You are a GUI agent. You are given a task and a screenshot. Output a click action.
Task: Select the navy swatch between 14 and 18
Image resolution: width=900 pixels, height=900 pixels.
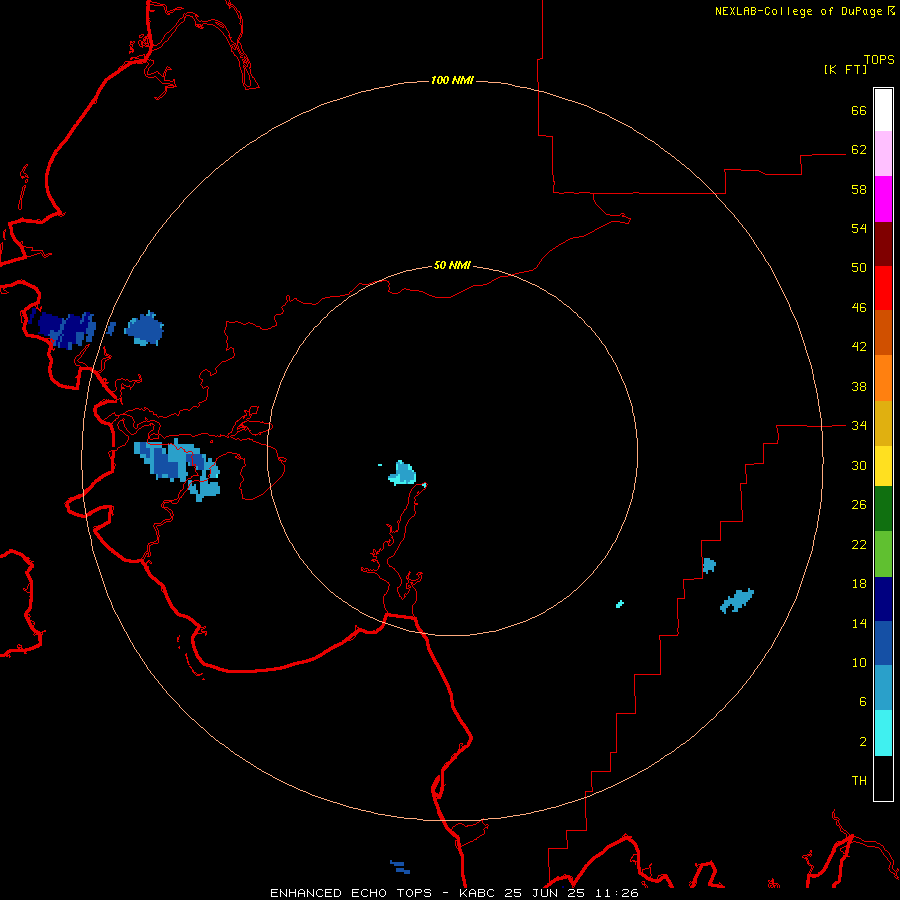883,599
